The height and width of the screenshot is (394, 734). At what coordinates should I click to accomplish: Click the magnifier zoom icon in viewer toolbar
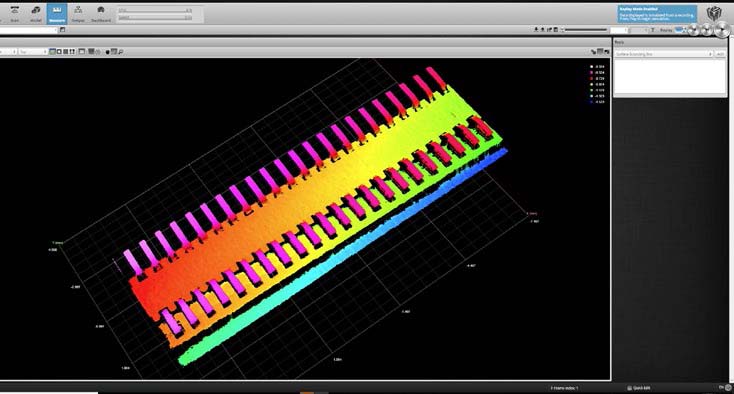tap(121, 52)
